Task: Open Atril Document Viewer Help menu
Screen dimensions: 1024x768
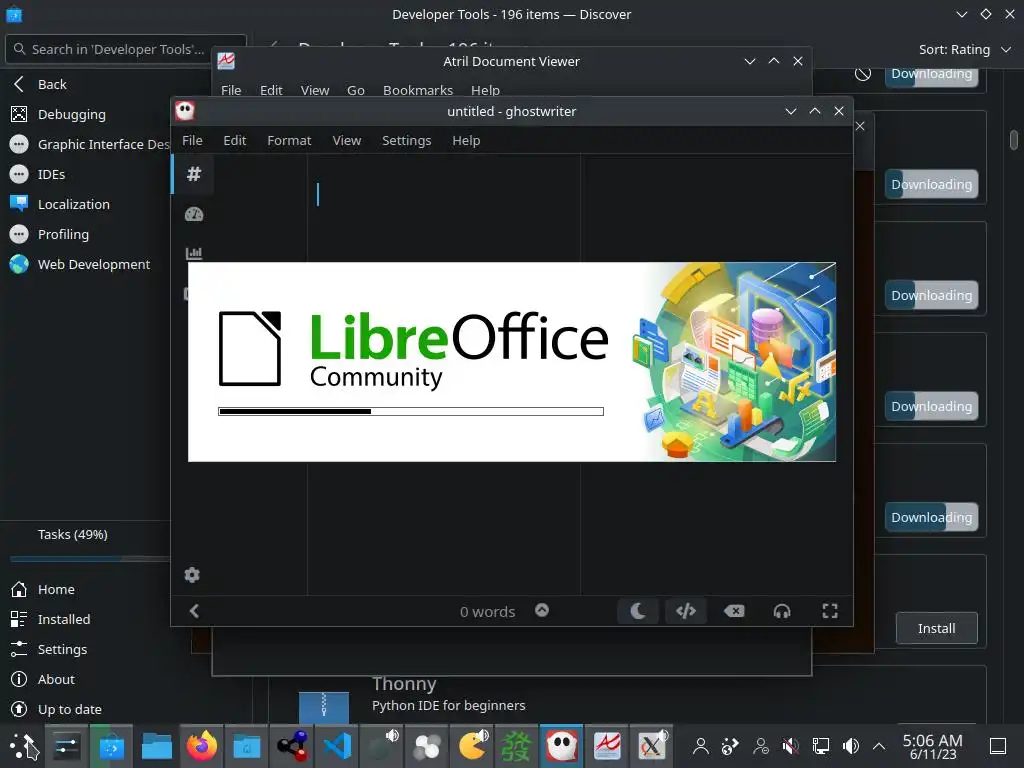Action: click(x=485, y=90)
